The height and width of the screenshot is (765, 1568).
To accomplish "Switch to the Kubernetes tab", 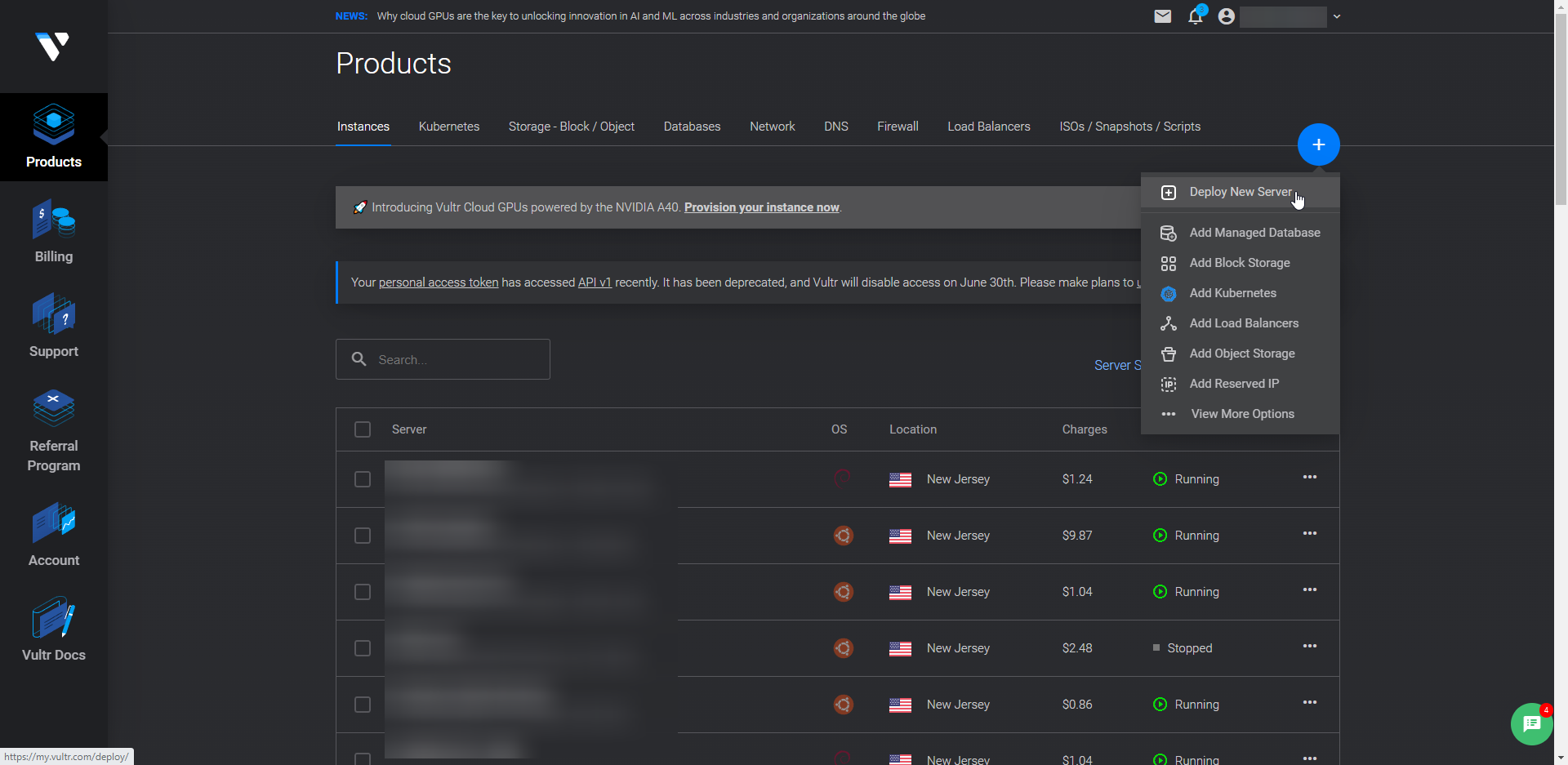I will (x=448, y=127).
